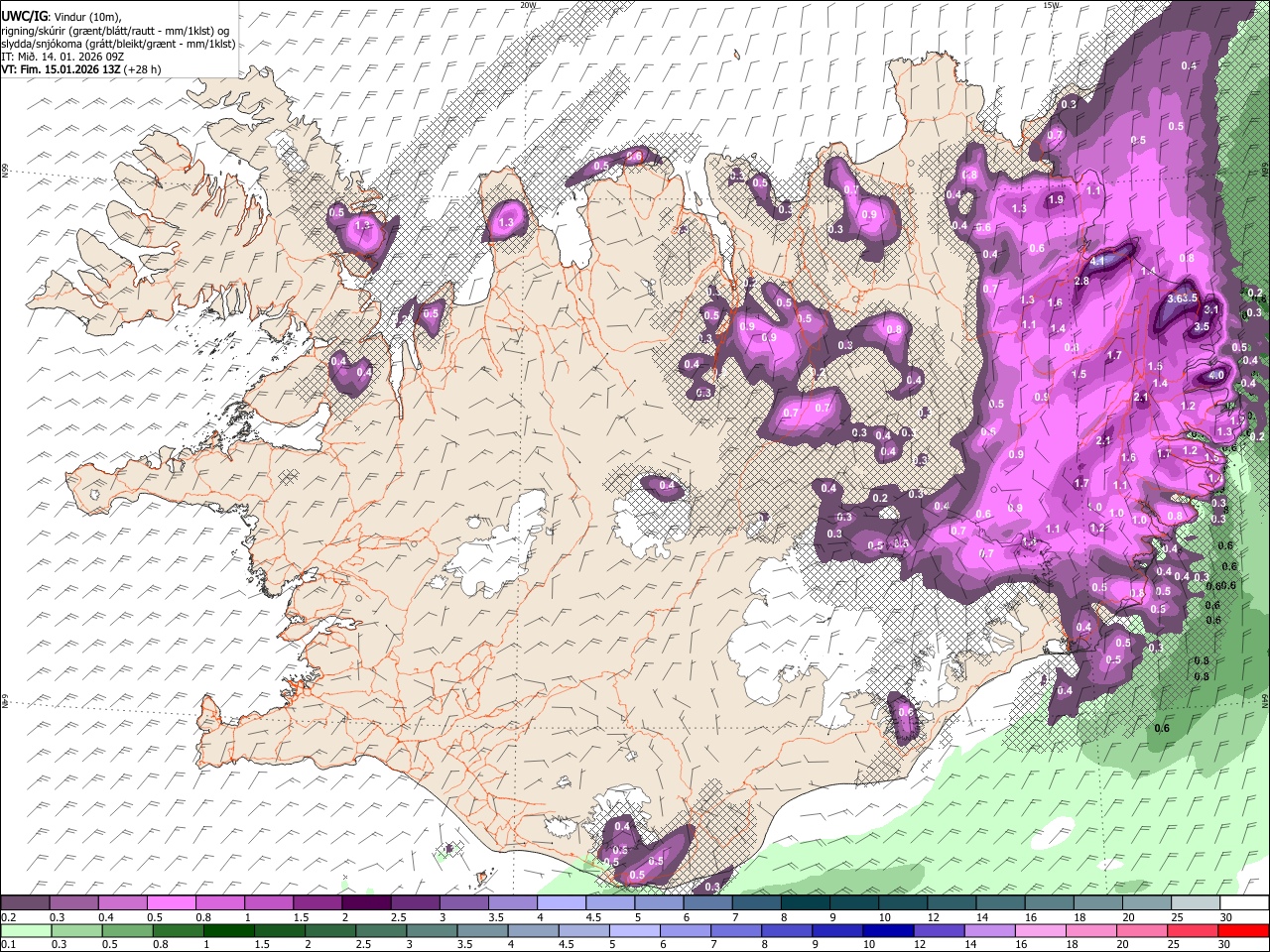This screenshot has width=1270, height=952.
Task: Click the 'IT: Mið. 14. 01. 2026 09Z' line
Action: [x=64, y=57]
